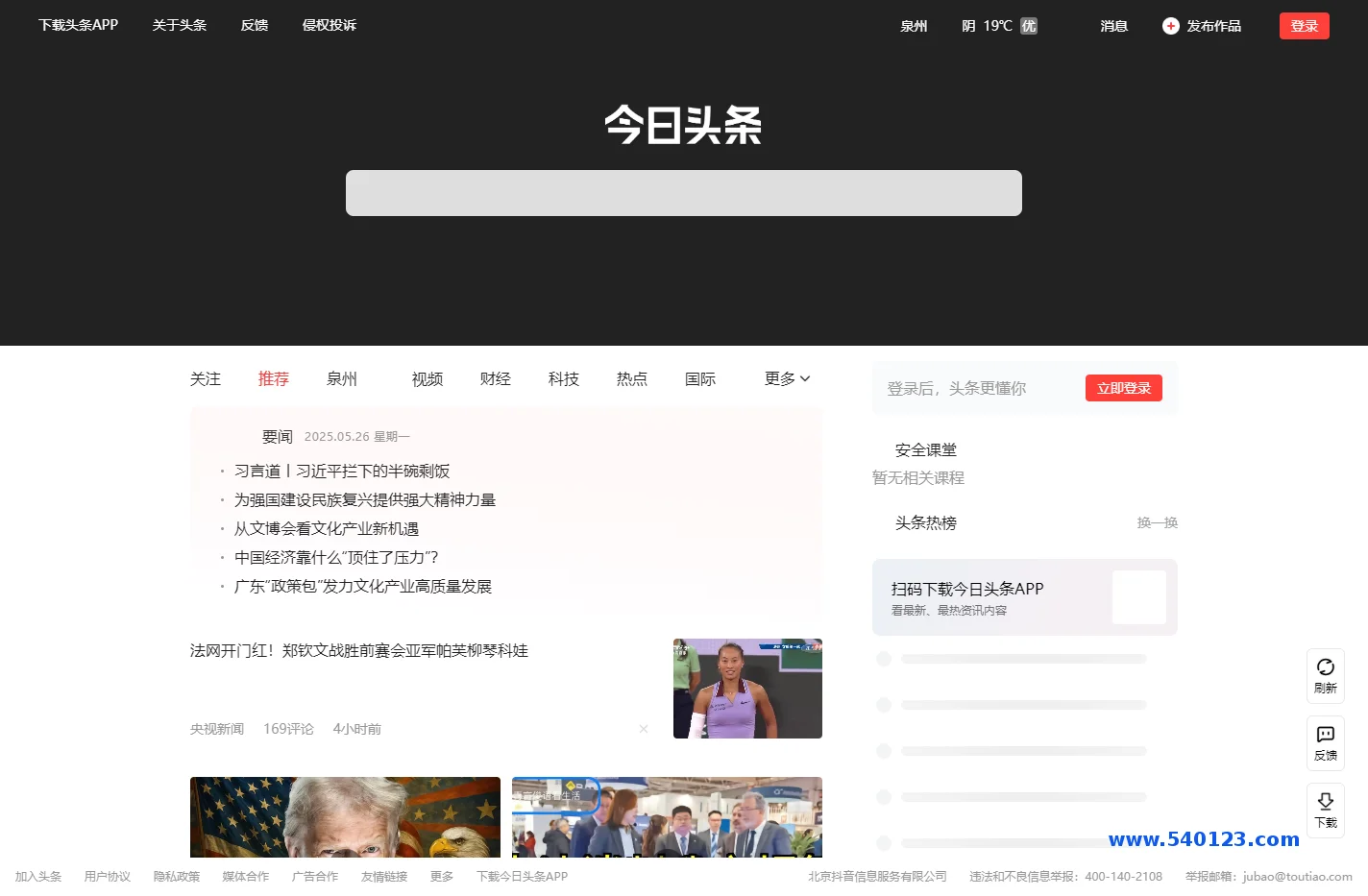Open headline 中国经济靠什么"顶住了压力"?
Viewport: 1368px width, 896px height.
[336, 557]
